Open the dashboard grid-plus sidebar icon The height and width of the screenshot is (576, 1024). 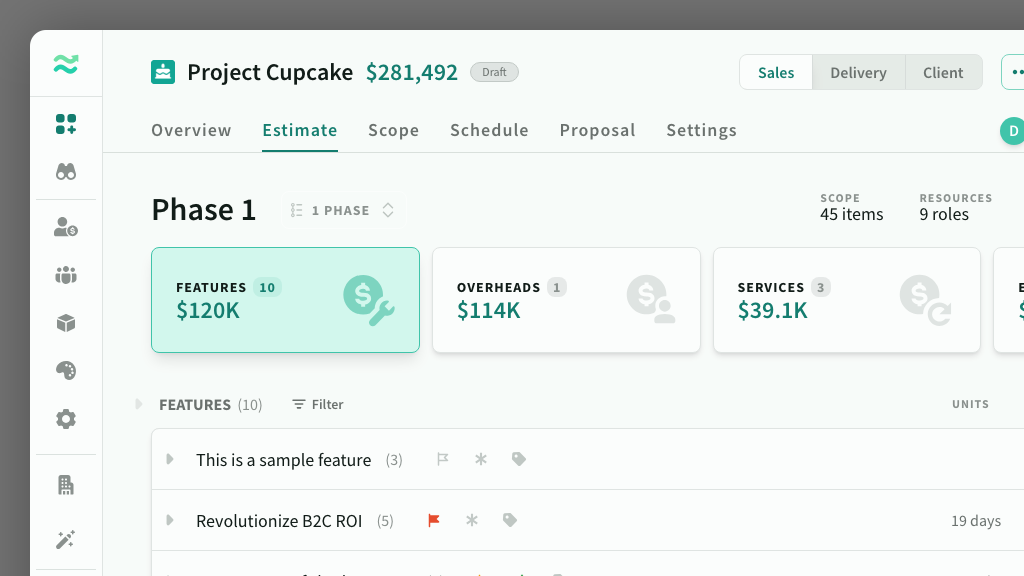(x=66, y=124)
